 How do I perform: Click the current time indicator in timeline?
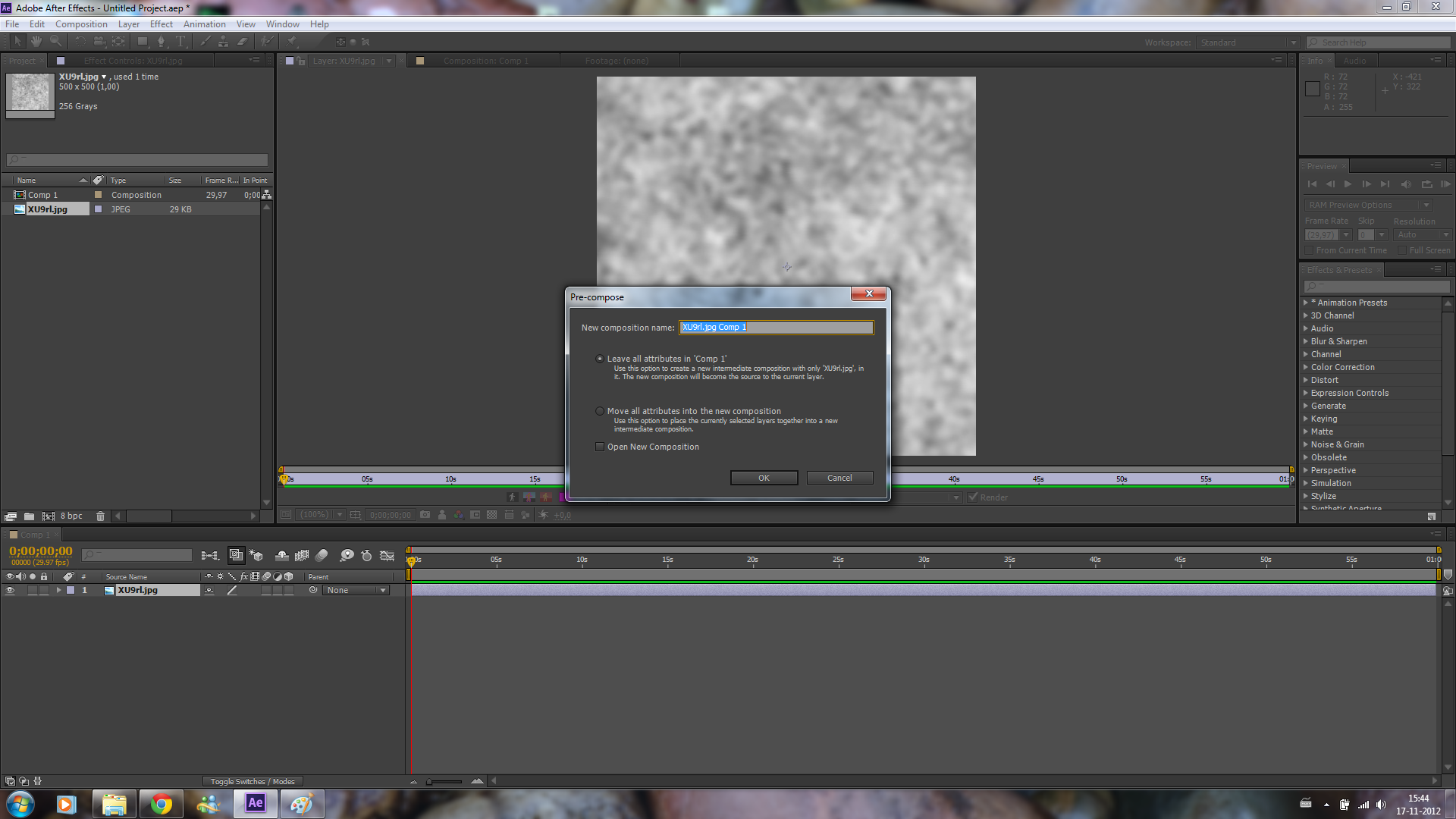coord(411,560)
